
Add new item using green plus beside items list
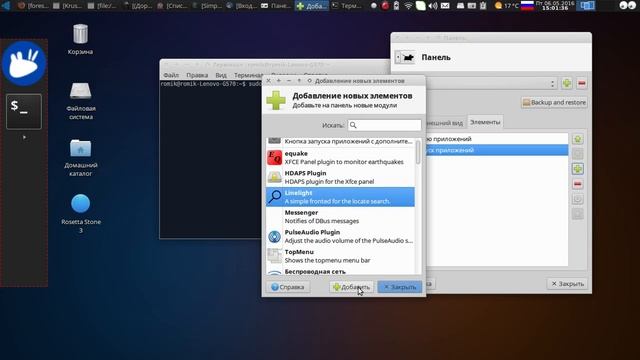pos(577,169)
